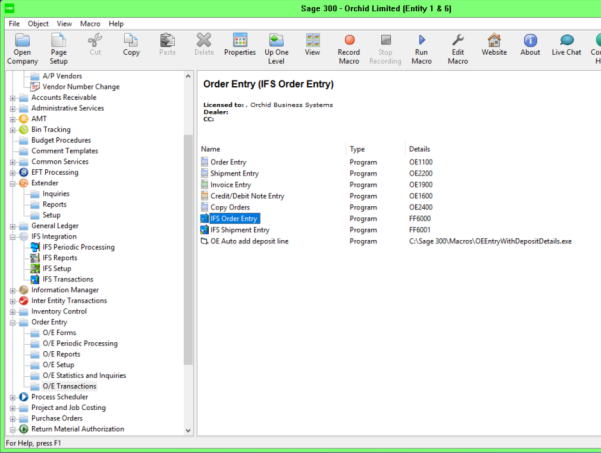Click the Paste toolbar icon
Screen dimensions: 601x453
pos(167,40)
